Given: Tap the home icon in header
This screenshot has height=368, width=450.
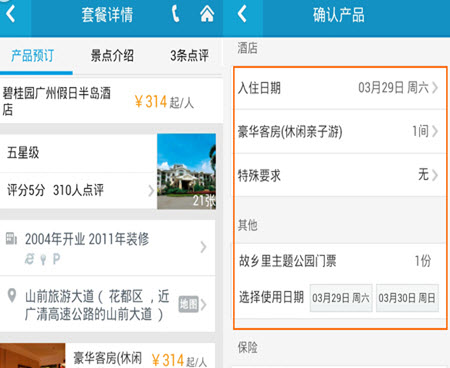Looking at the screenshot, I should 207,14.
